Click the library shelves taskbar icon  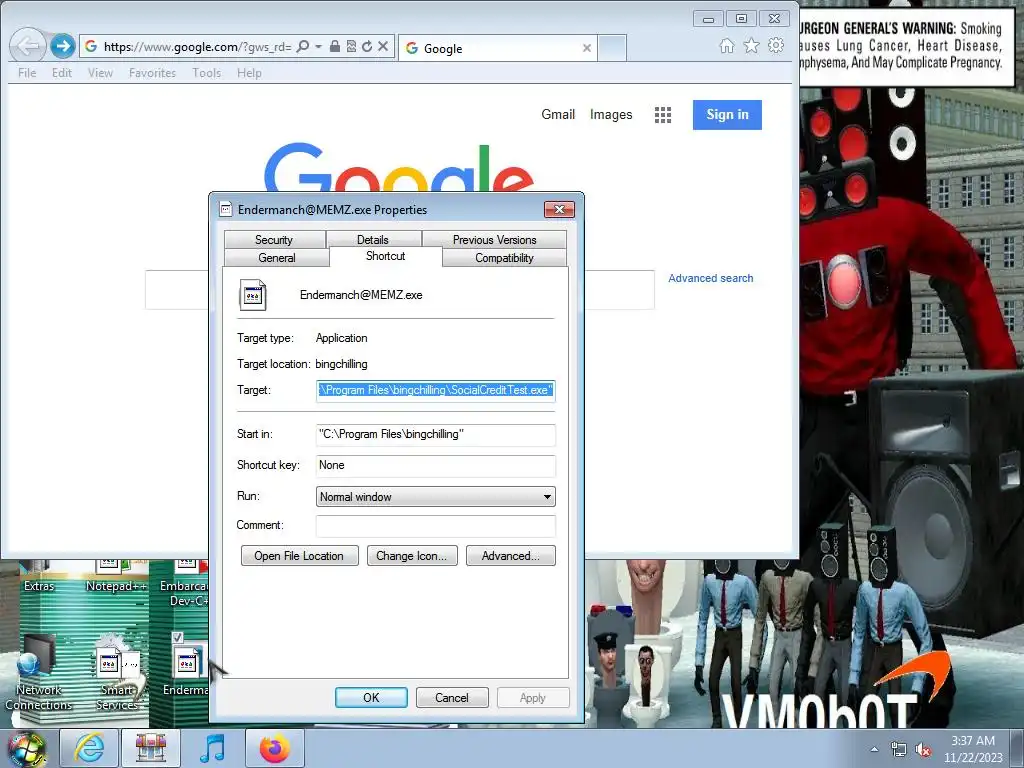(x=151, y=748)
